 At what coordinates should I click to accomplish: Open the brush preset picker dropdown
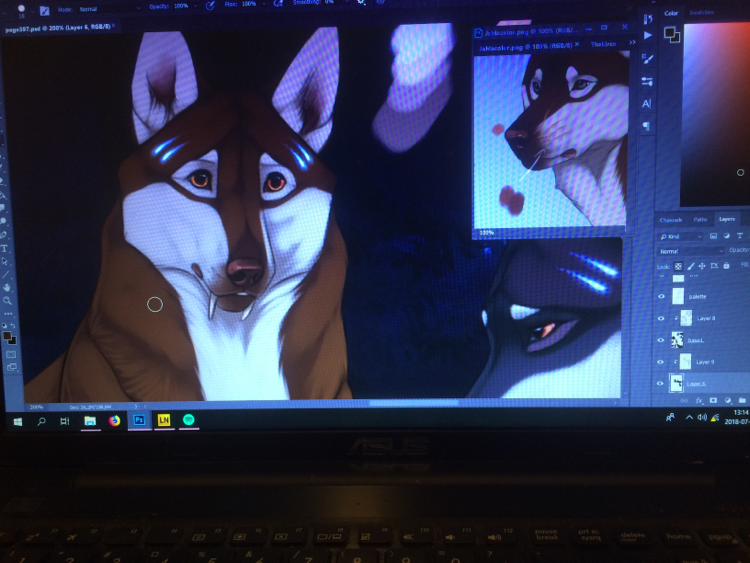coord(32,11)
